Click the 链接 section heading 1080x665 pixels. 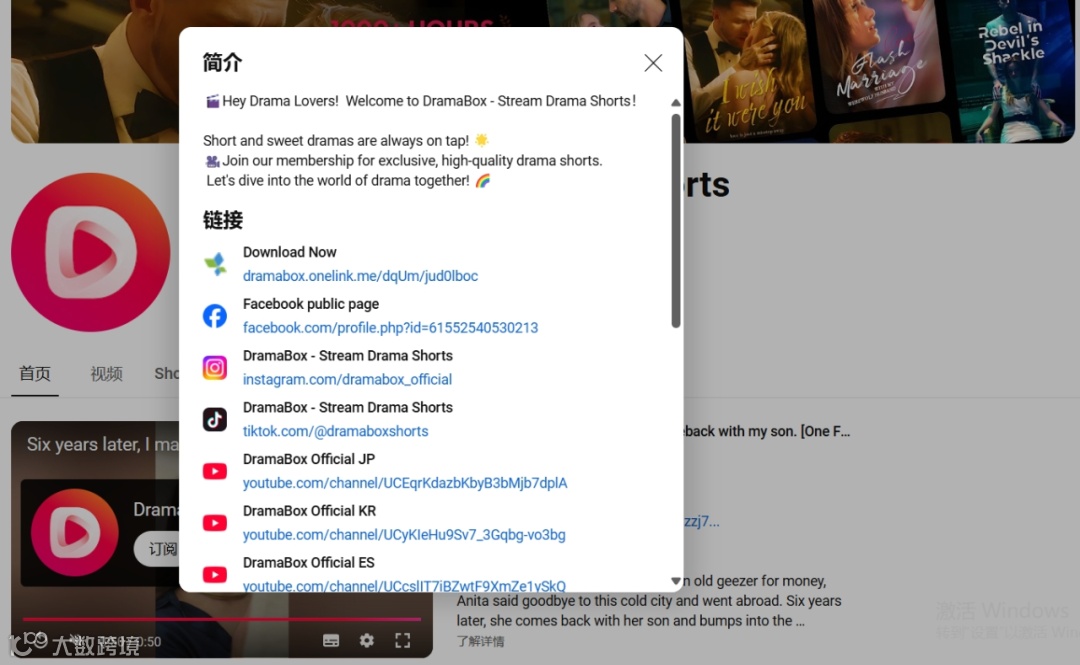pyautogui.click(x=222, y=221)
